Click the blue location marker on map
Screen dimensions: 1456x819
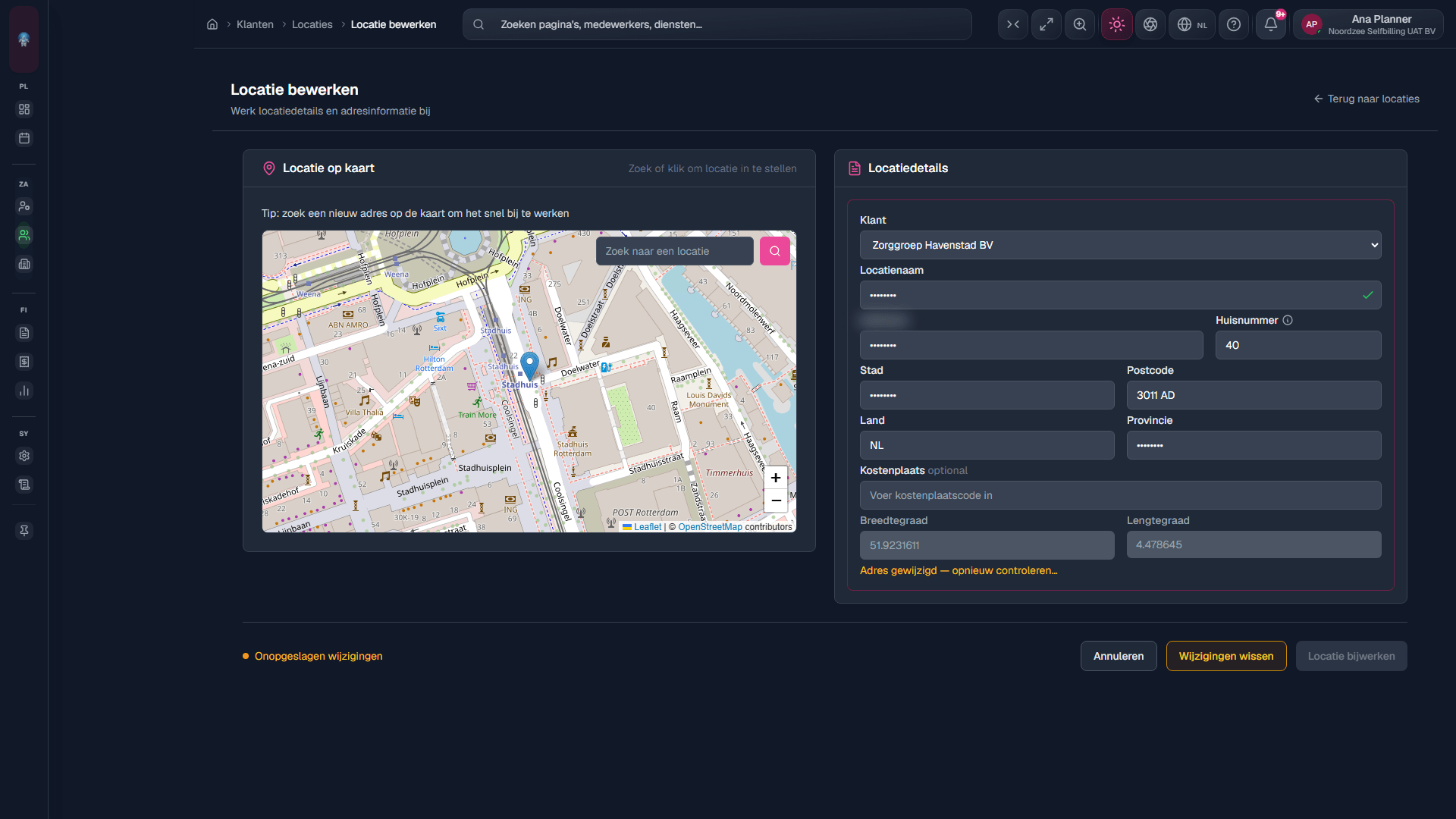[x=530, y=365]
